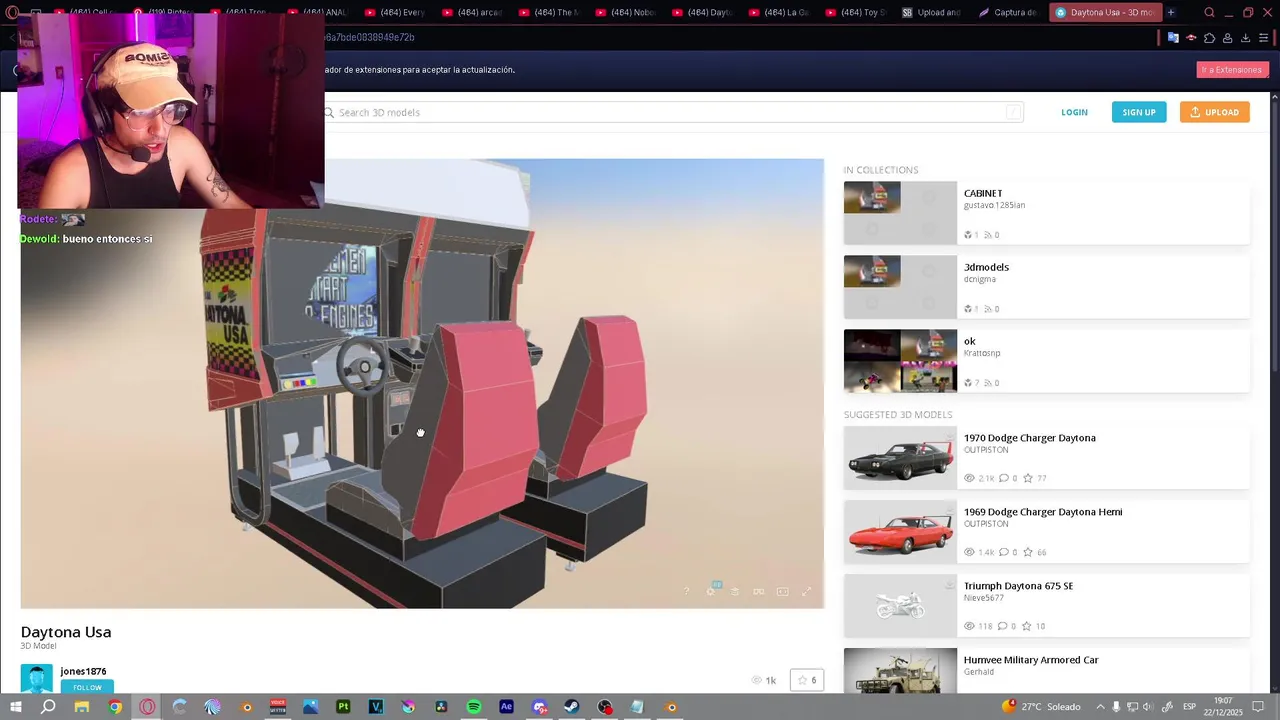The height and width of the screenshot is (720, 1280).
Task: Open Google Chrome from the taskbar
Action: (115, 707)
